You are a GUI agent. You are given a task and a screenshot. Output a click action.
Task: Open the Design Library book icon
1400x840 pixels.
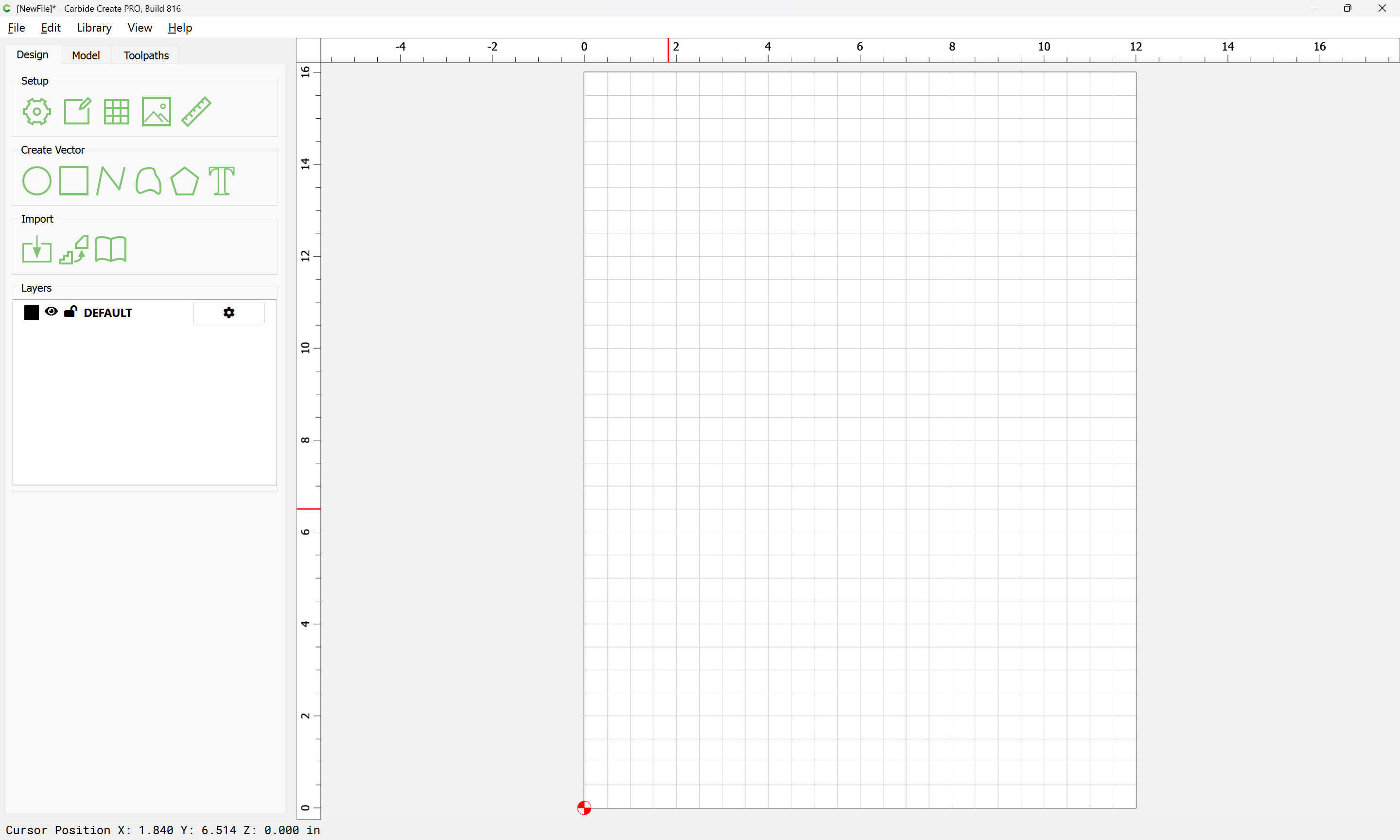(111, 249)
